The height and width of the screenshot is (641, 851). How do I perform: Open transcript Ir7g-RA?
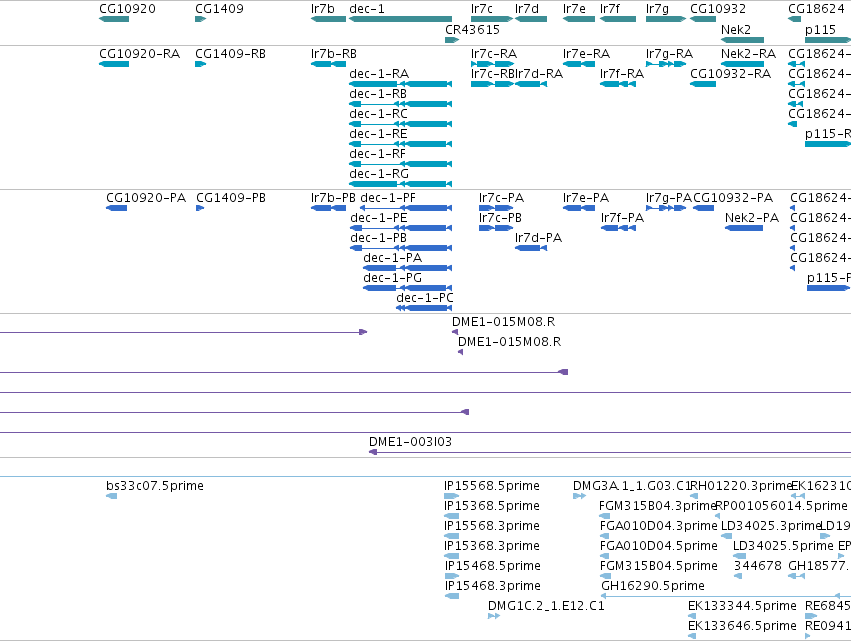[666, 64]
